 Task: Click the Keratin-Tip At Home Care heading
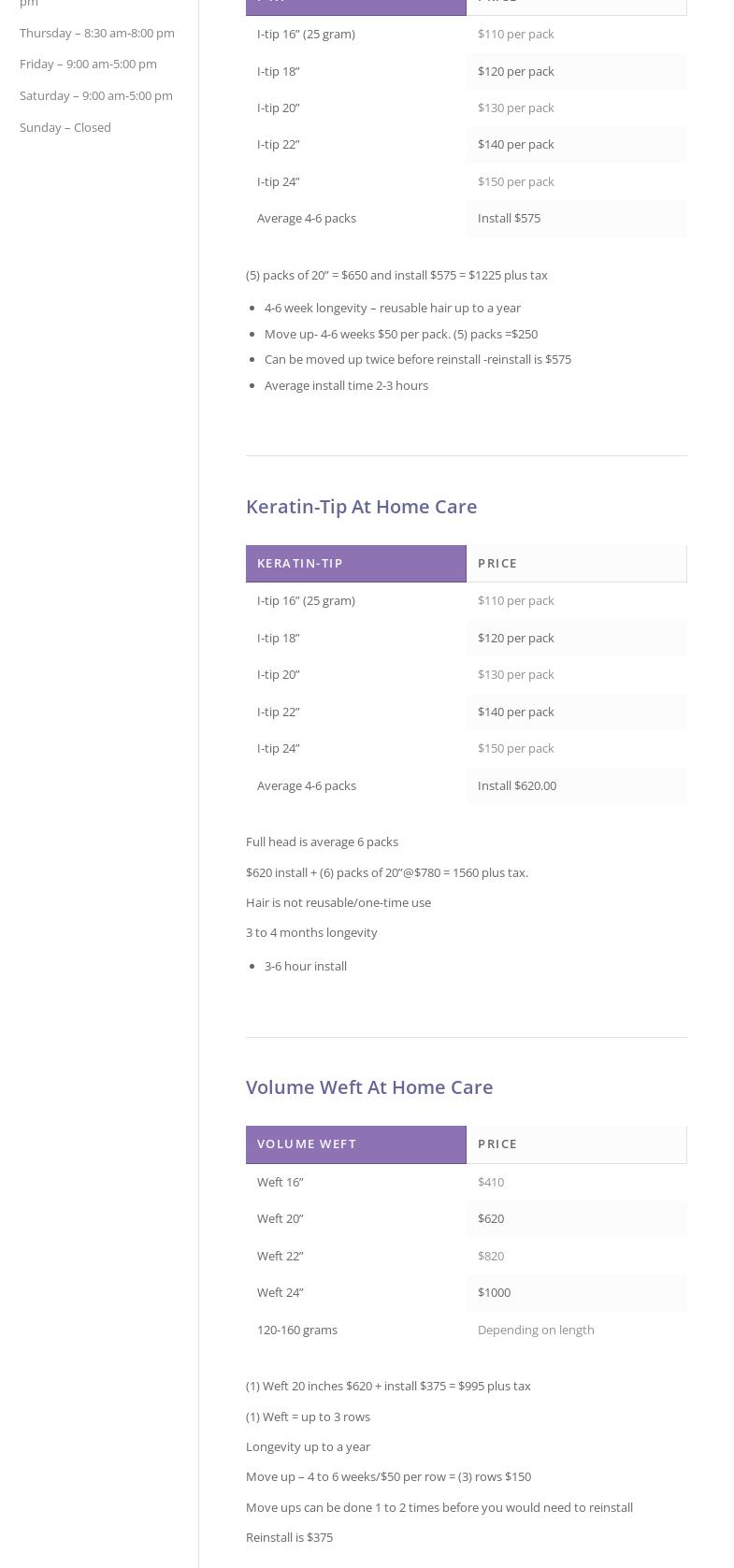point(361,506)
